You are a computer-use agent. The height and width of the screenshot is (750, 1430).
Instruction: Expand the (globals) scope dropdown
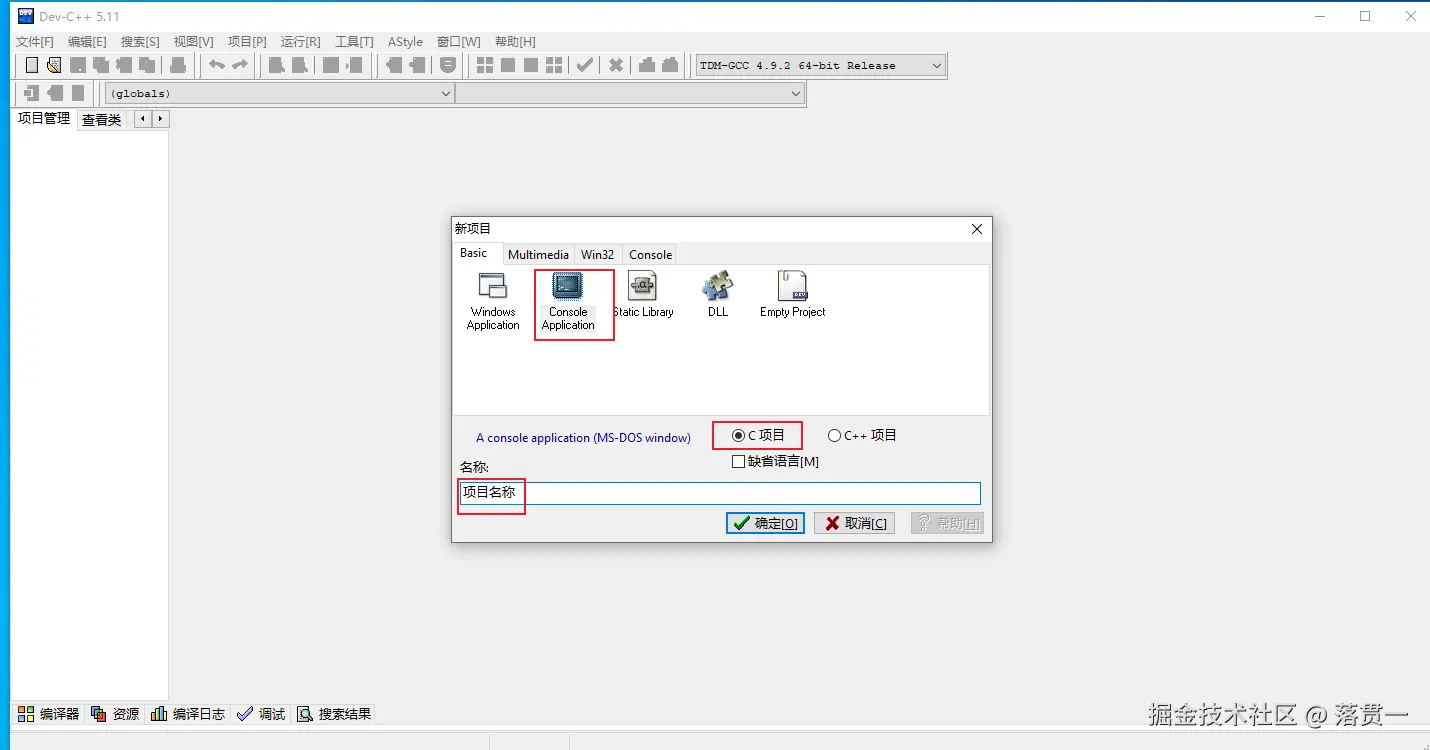coord(279,93)
